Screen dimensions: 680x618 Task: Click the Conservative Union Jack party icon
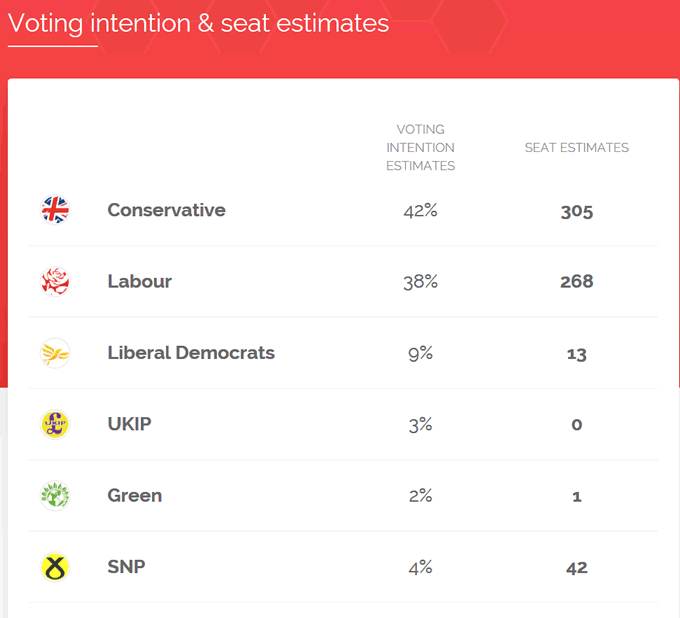click(55, 210)
